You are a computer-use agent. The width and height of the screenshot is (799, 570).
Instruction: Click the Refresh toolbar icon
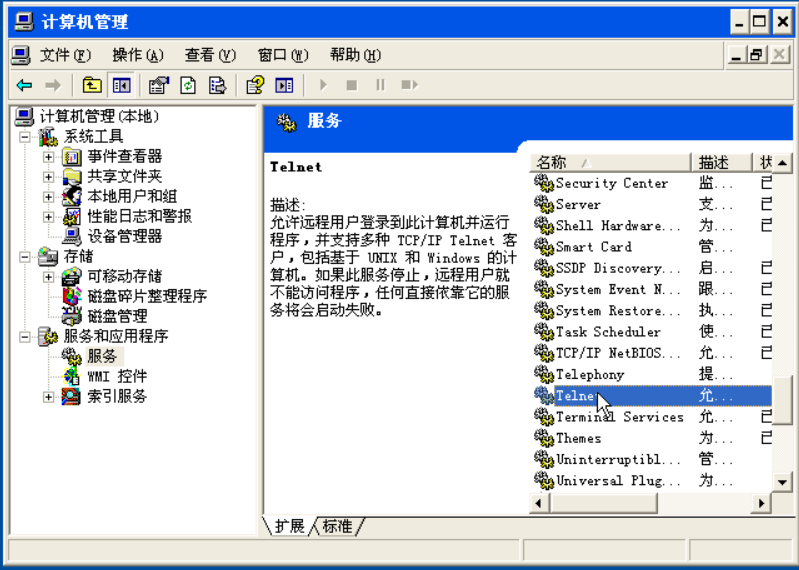tap(188, 85)
